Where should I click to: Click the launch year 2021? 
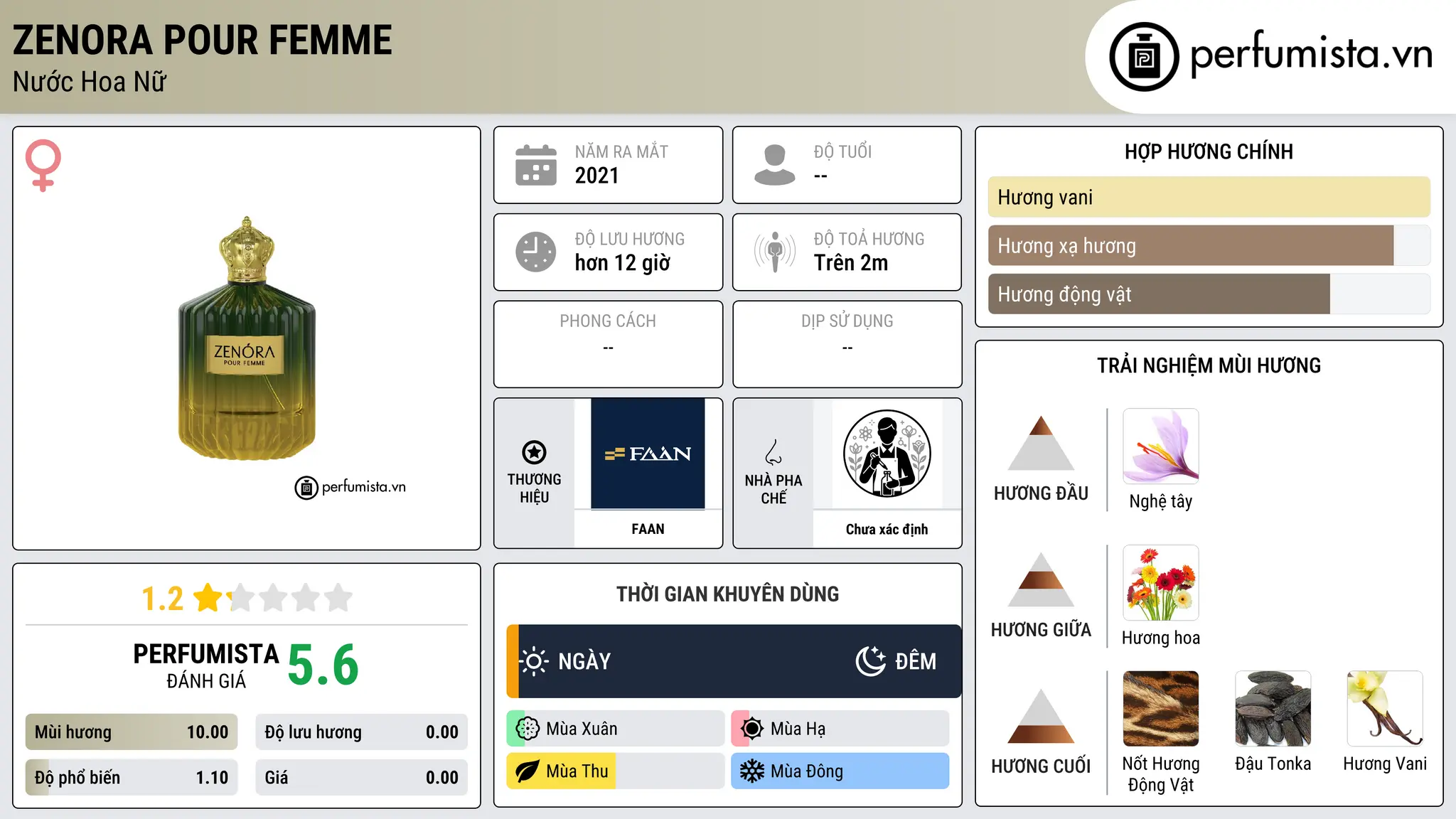coord(597,176)
